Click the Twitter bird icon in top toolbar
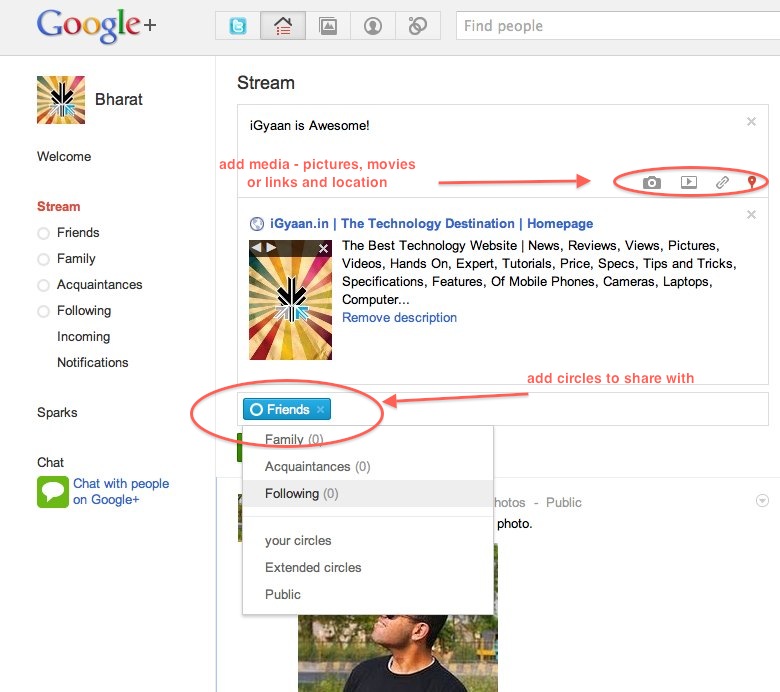 click(238, 27)
